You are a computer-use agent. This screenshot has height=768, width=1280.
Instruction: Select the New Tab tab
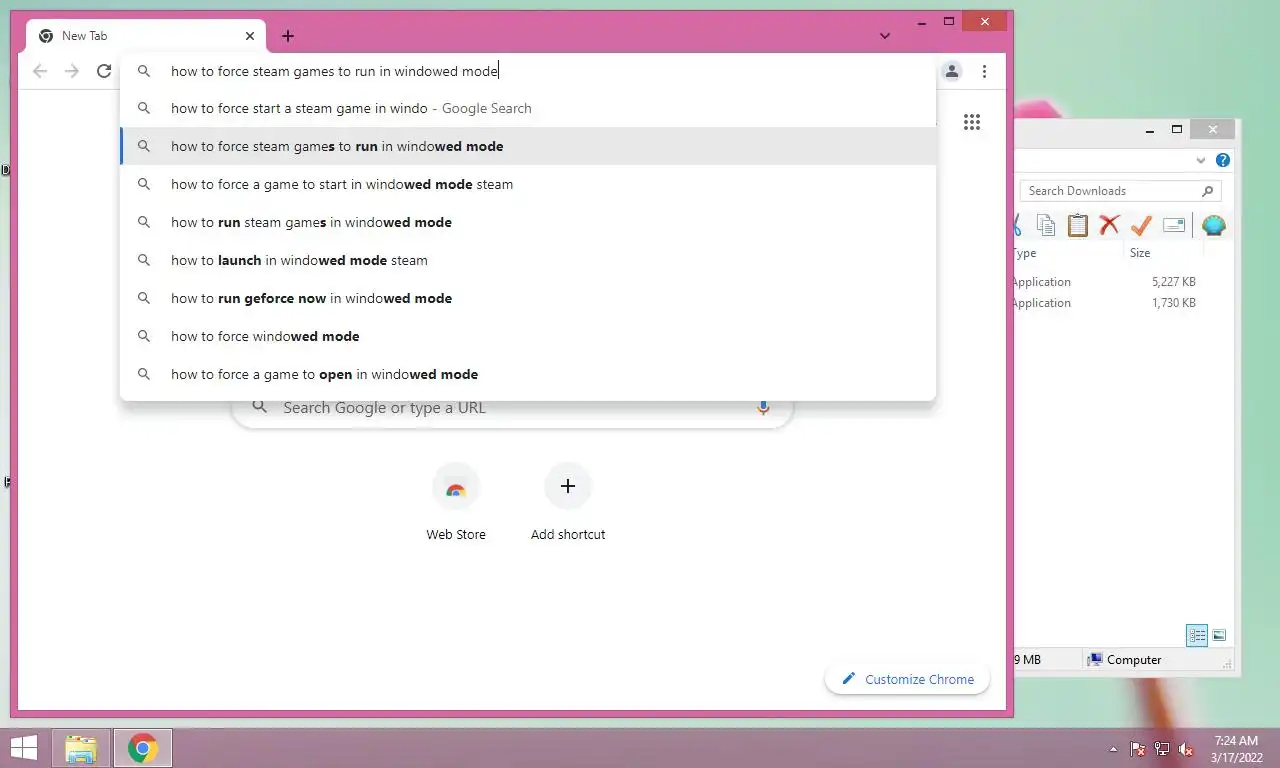tap(146, 36)
